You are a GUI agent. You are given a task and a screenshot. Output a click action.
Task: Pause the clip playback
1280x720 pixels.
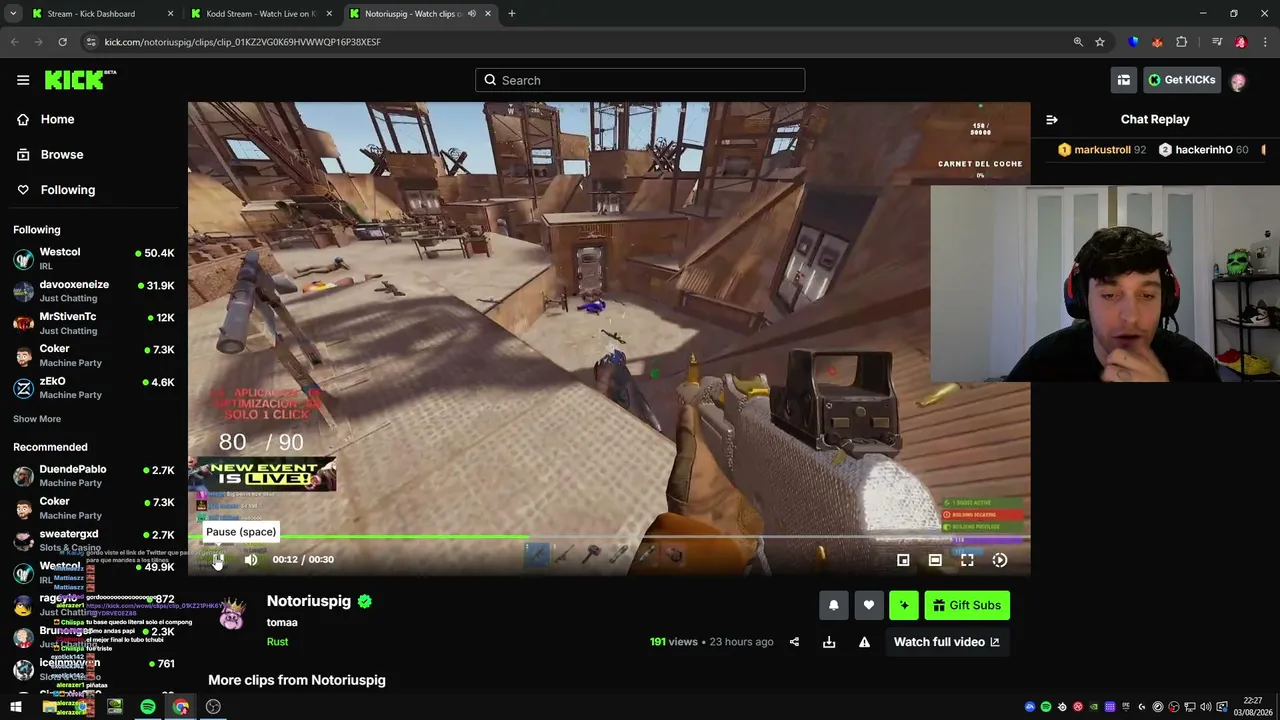click(x=218, y=560)
